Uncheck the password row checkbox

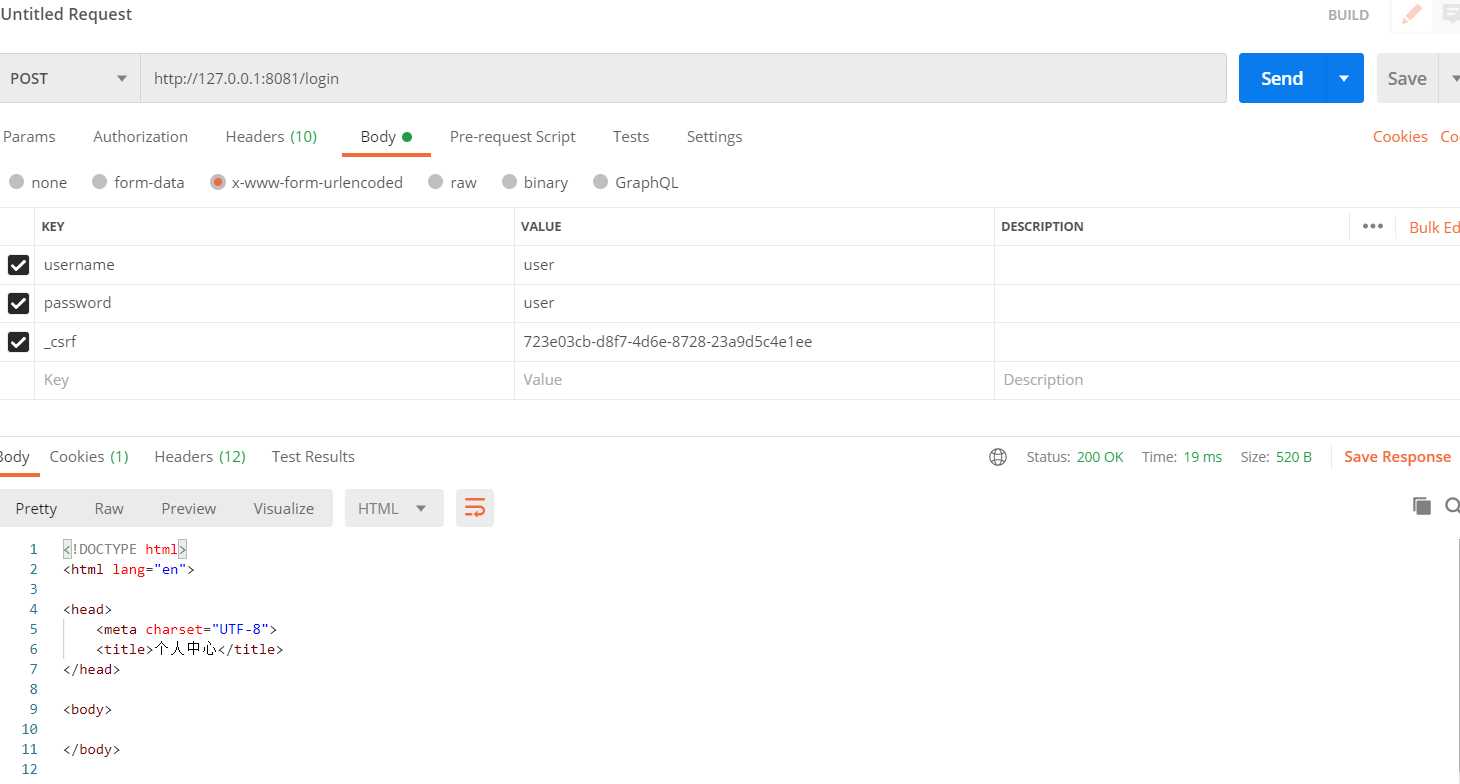pos(18,303)
